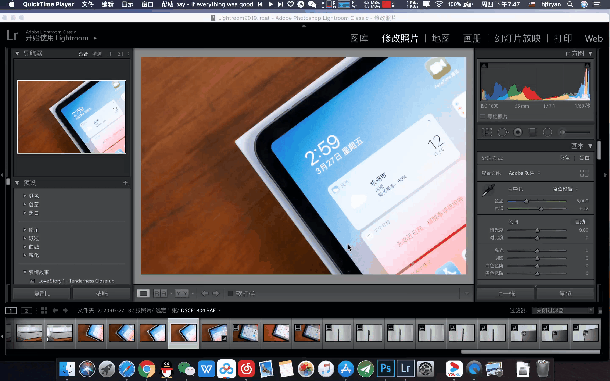
Task: Show main window icon numbered 1
Action: pyautogui.click(x=11, y=310)
